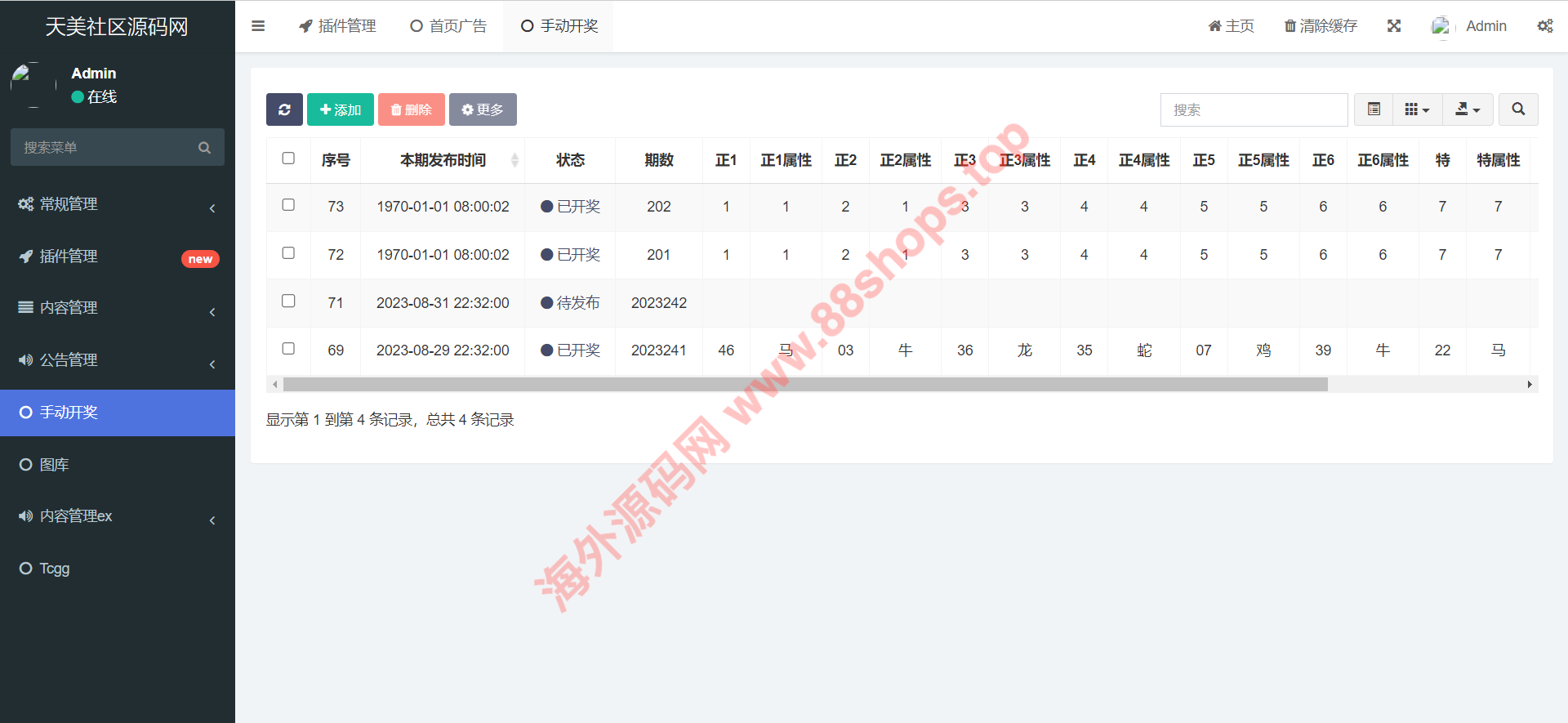Screen dimensions: 1568x723
Task: Open the top-right settings gears icon
Action: pyautogui.click(x=1545, y=26)
